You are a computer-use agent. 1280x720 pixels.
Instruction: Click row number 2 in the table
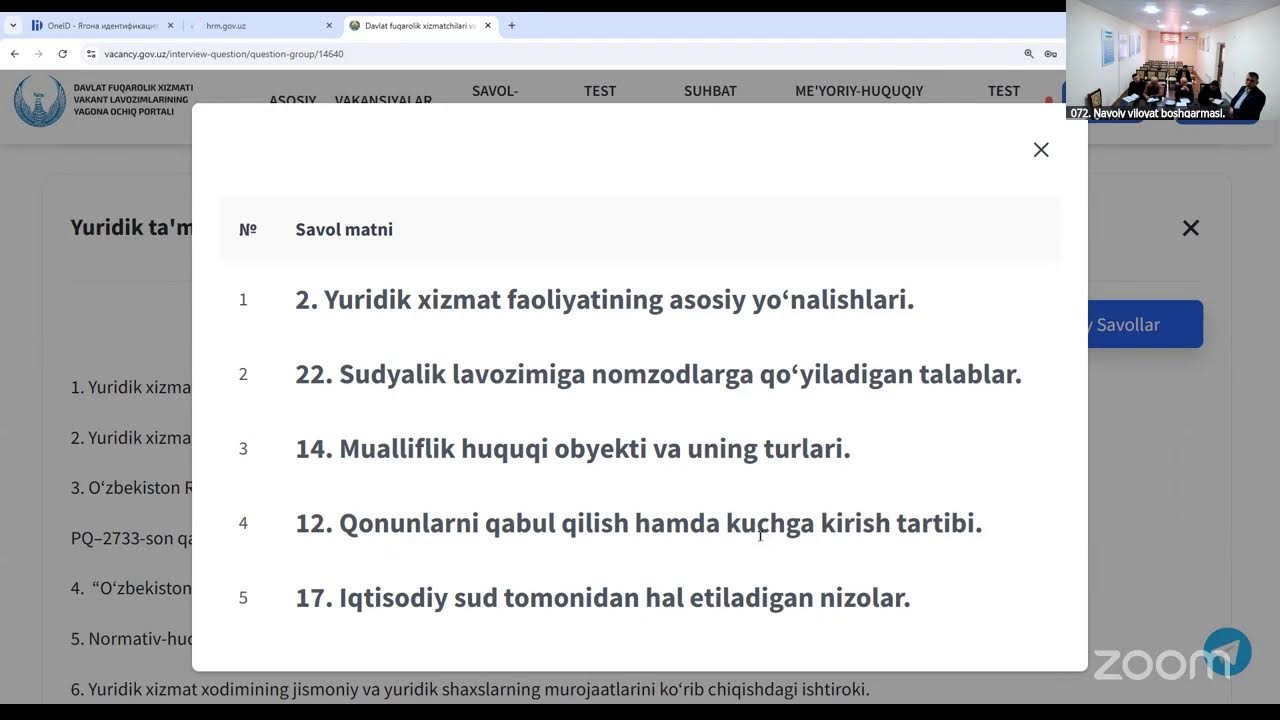pyautogui.click(x=243, y=374)
